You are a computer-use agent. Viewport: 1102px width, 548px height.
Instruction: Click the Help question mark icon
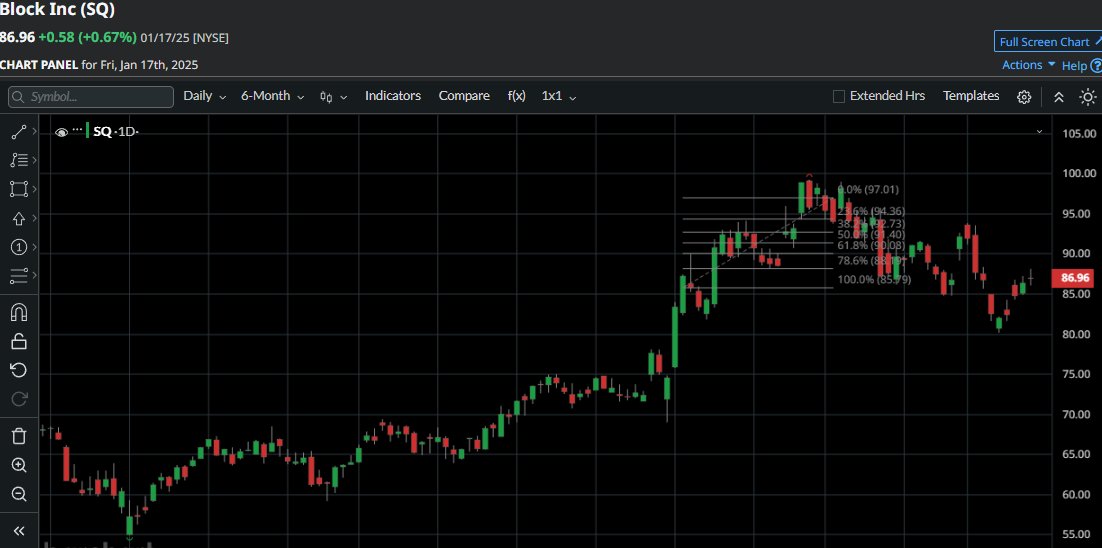(1096, 66)
